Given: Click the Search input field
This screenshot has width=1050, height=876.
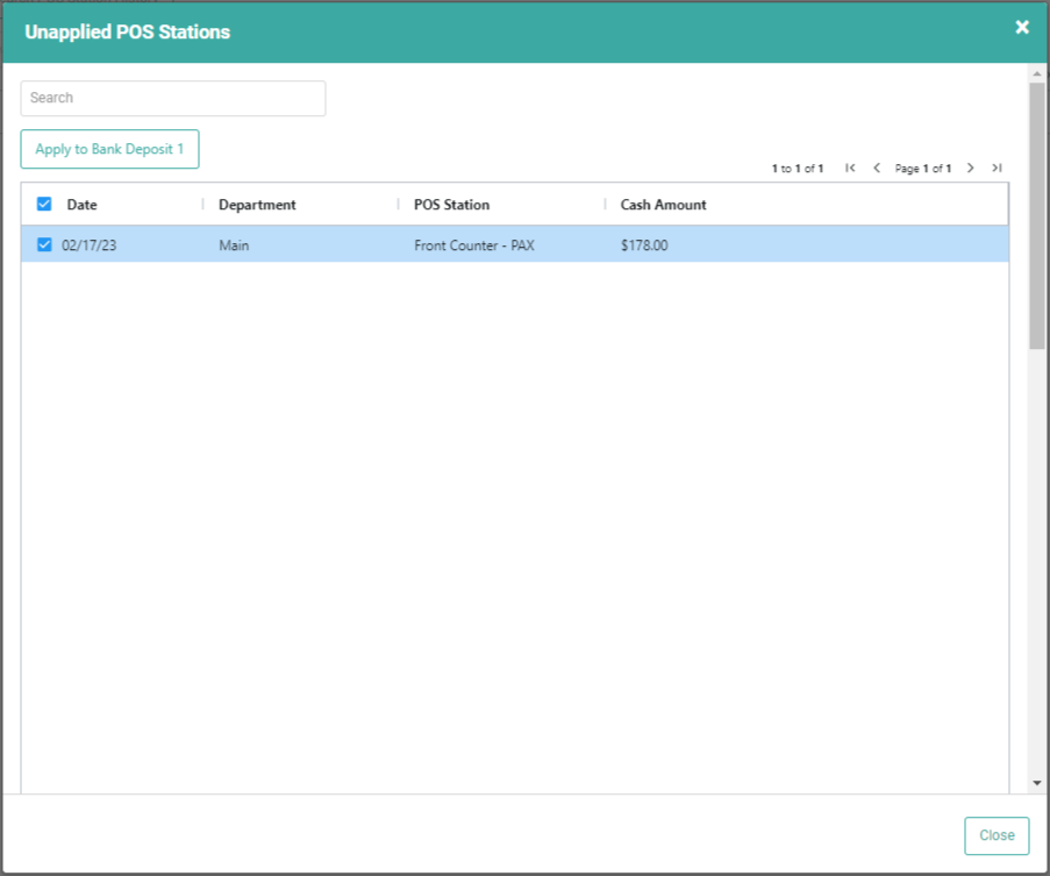Looking at the screenshot, I should 173,98.
